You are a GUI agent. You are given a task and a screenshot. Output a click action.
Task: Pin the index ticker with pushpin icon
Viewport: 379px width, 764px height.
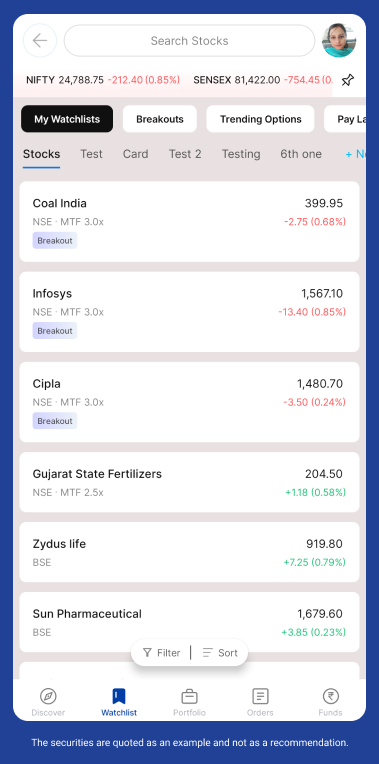coord(348,80)
